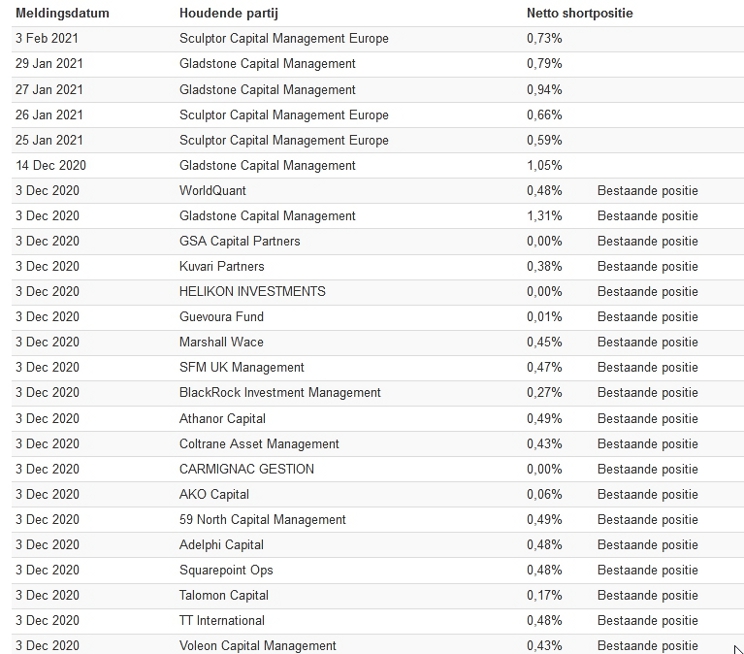Screen dimensions: 744x654
Task: Click Voleon Capital Management in the last row
Action: coord(258,645)
